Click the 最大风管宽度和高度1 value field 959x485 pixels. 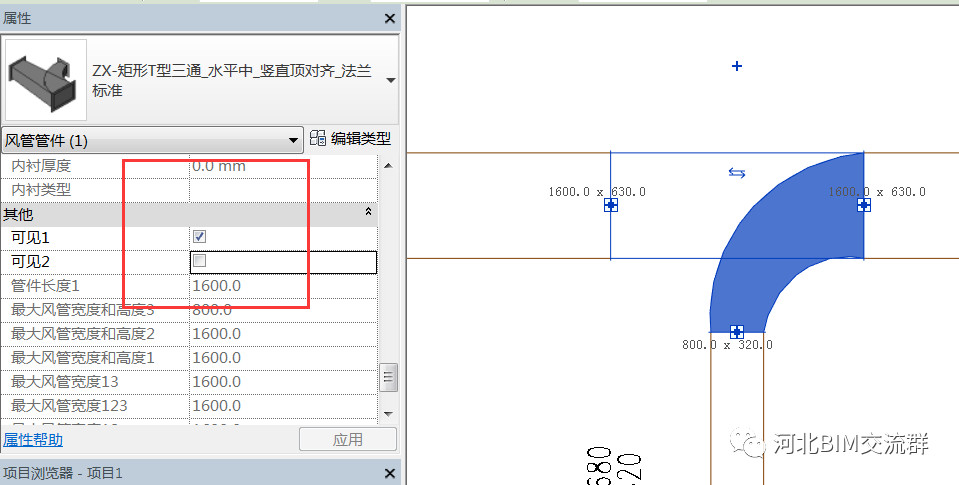283,358
